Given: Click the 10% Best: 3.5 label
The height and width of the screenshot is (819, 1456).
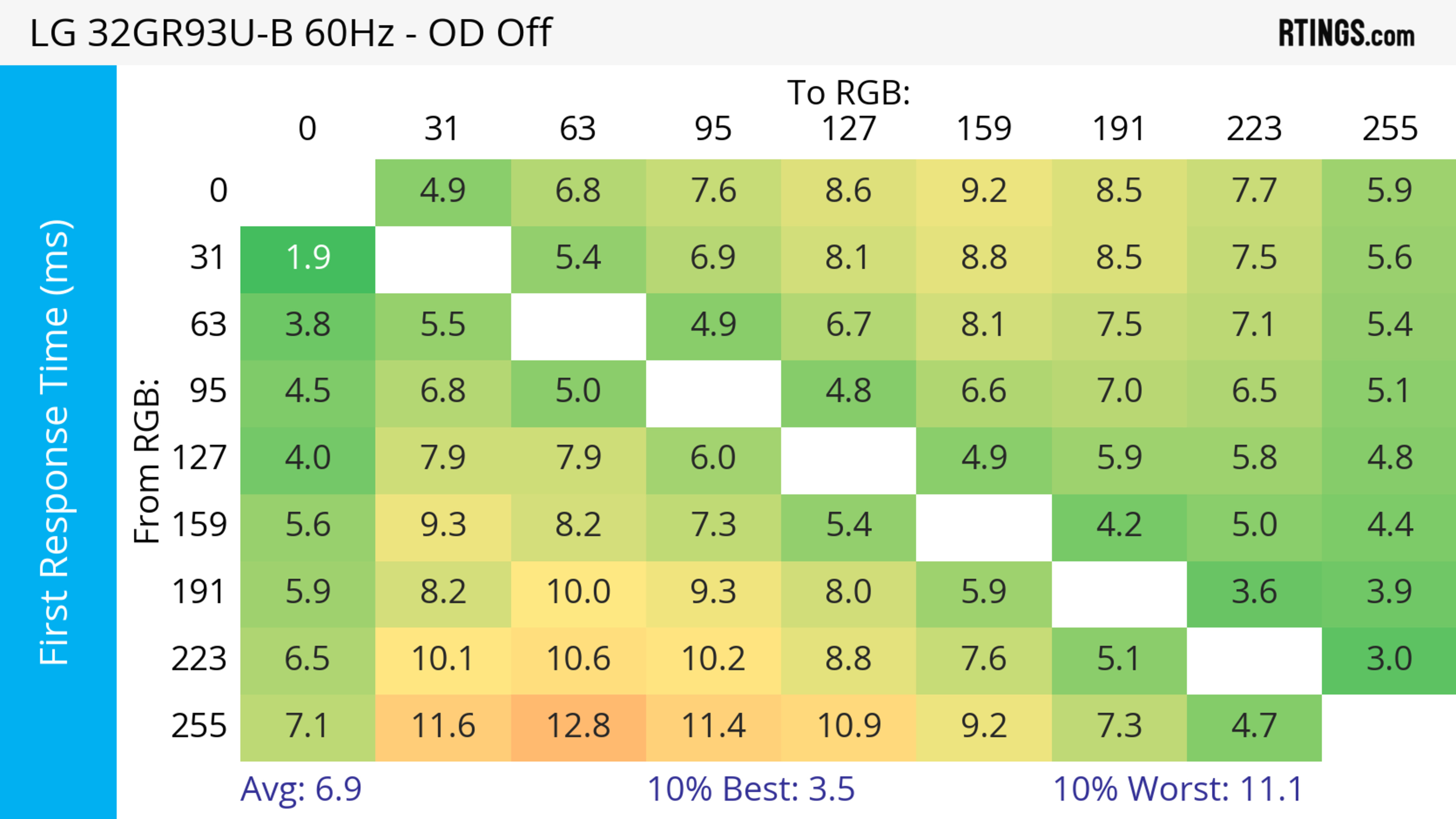Looking at the screenshot, I should pyautogui.click(x=751, y=789).
